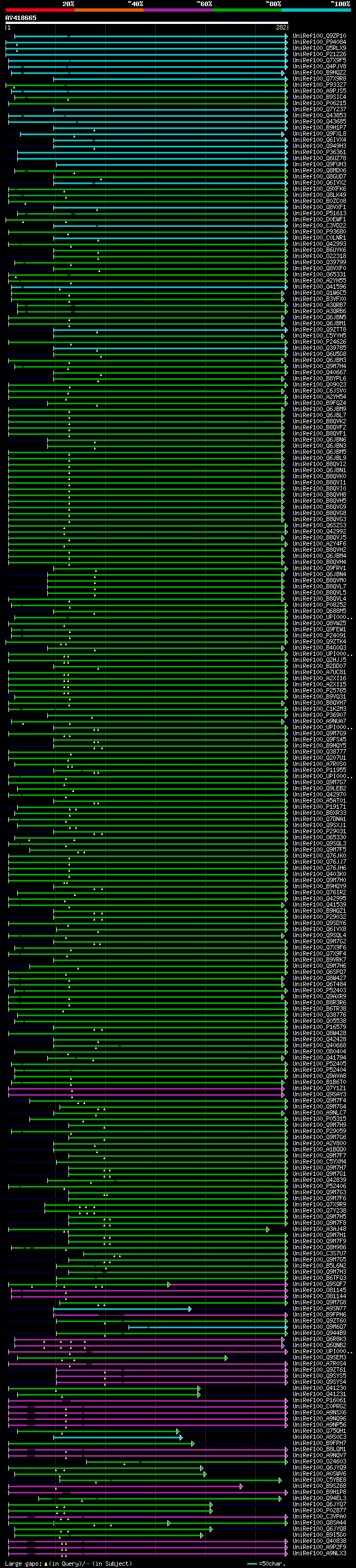Select hit label UniRef100_Q9SQF7
Viewport: 356px width, 1568px height.
click(319, 1284)
